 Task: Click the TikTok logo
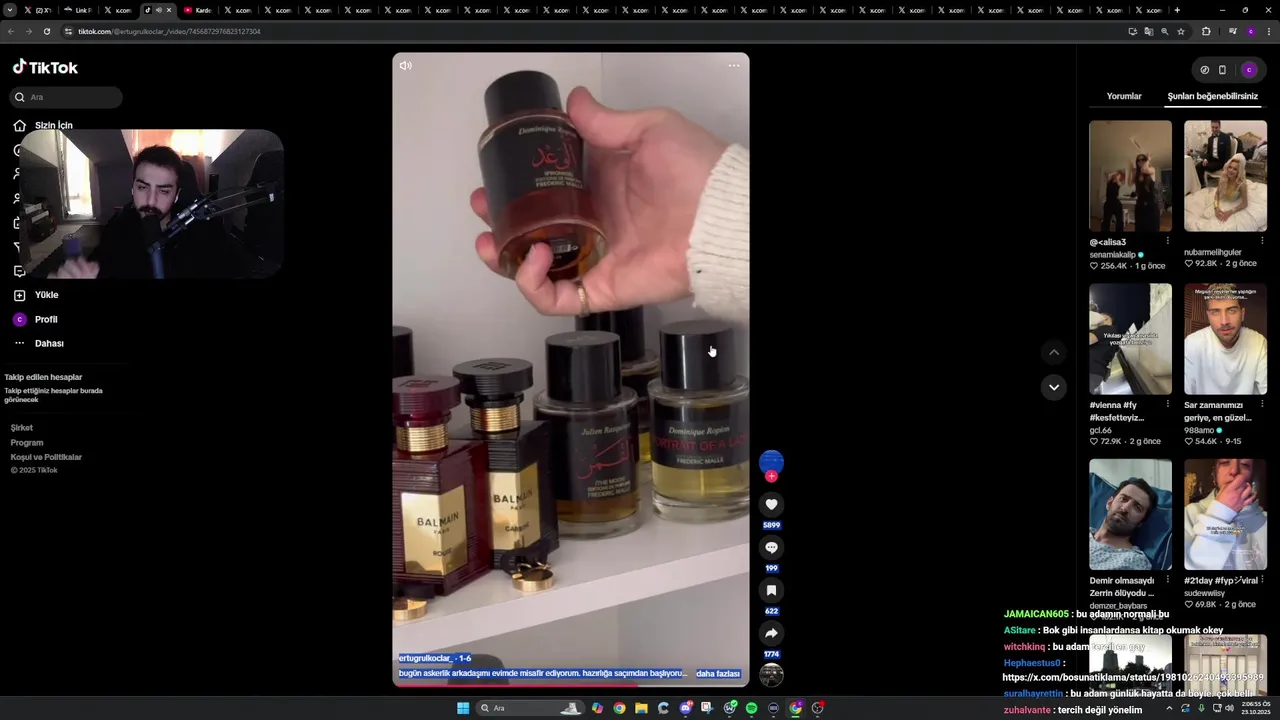45,67
